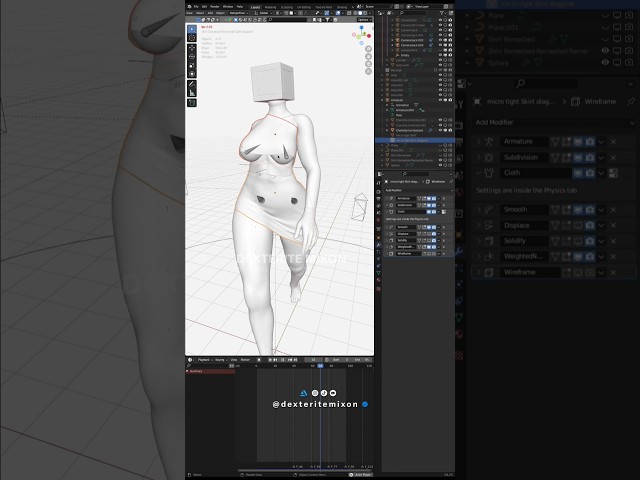Open the viewport Object menu
The image size is (640, 480).
tap(220, 13)
